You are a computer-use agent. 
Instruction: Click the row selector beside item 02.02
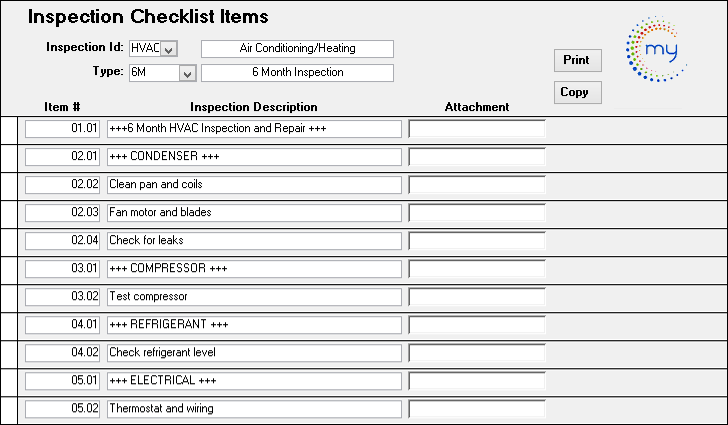(x=9, y=185)
